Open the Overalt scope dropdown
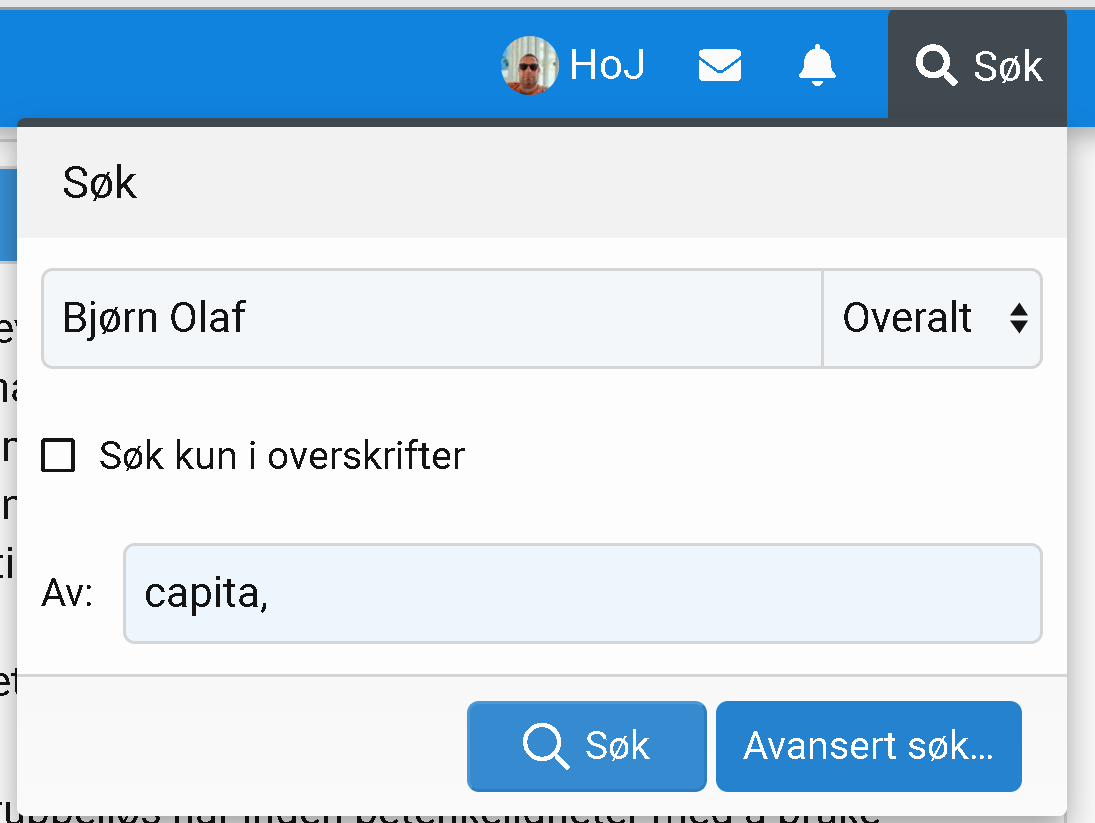The image size is (1095, 823). pos(932,318)
